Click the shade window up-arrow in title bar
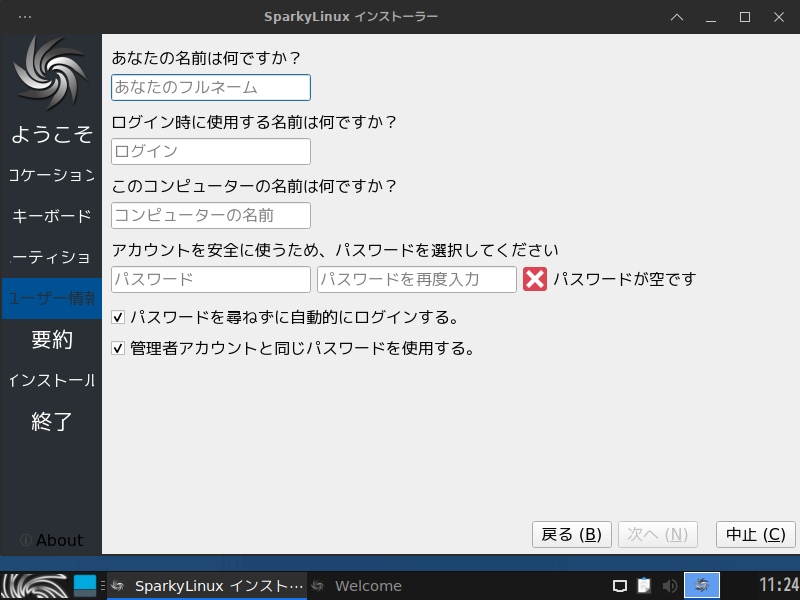800x600 pixels. click(677, 17)
